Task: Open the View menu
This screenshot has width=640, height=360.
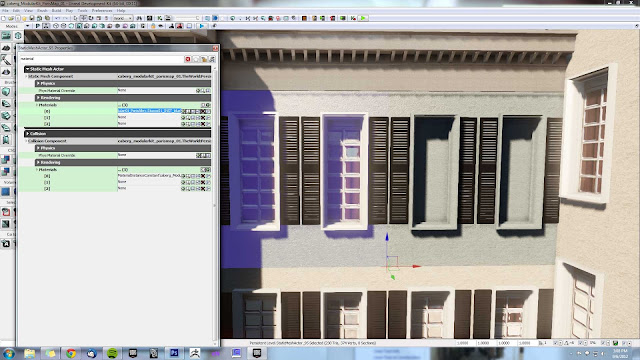Action: pyautogui.click(x=28, y=10)
